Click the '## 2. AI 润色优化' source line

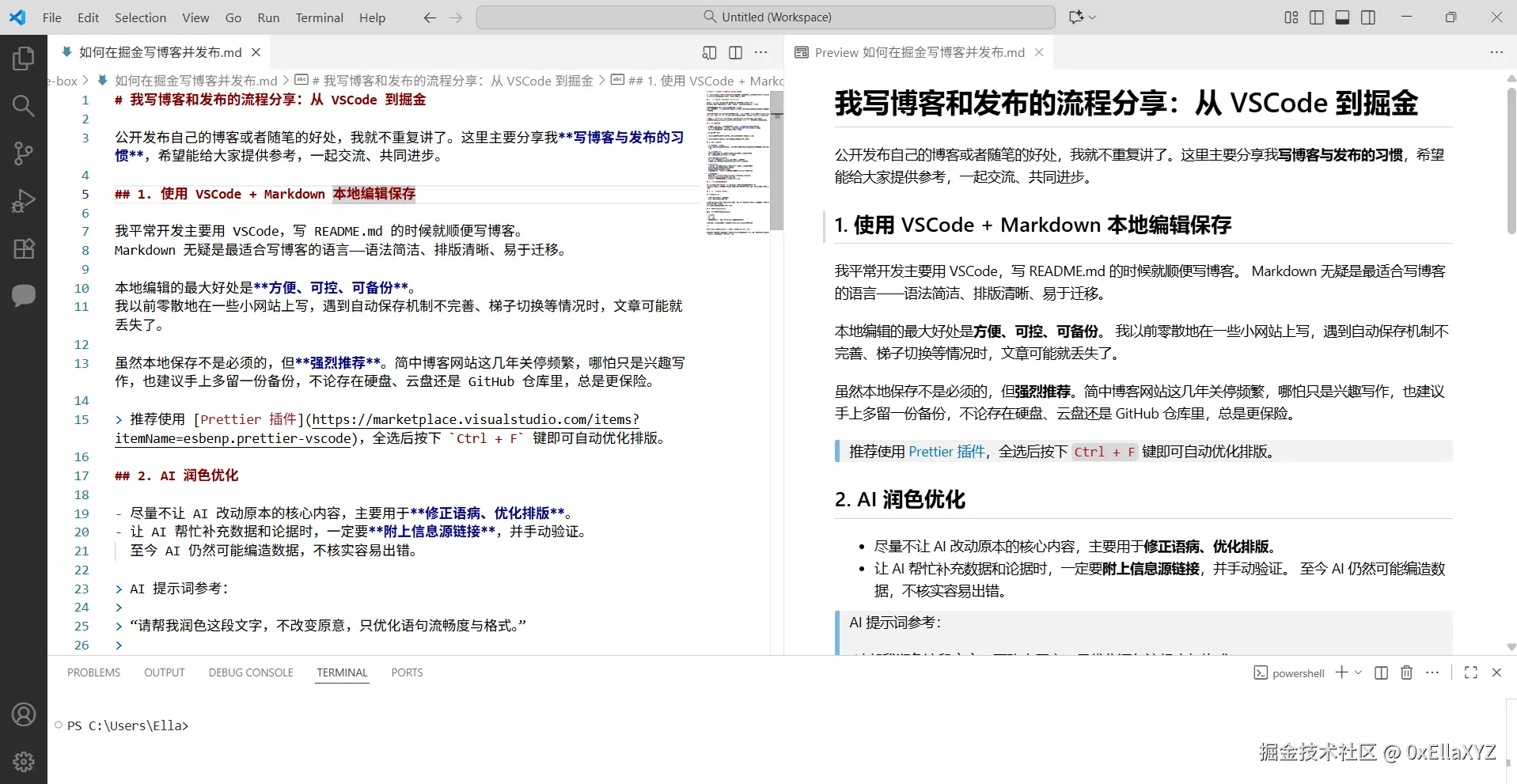[x=176, y=476]
